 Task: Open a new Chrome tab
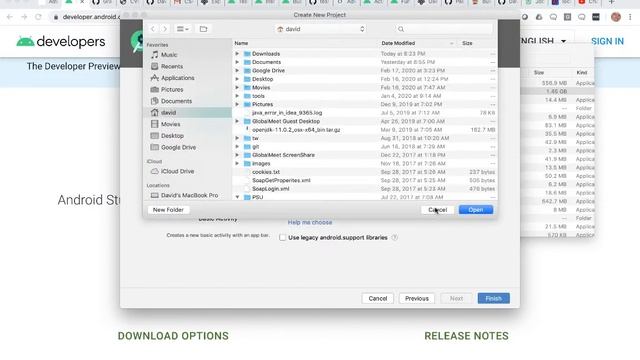(x=611, y=2)
